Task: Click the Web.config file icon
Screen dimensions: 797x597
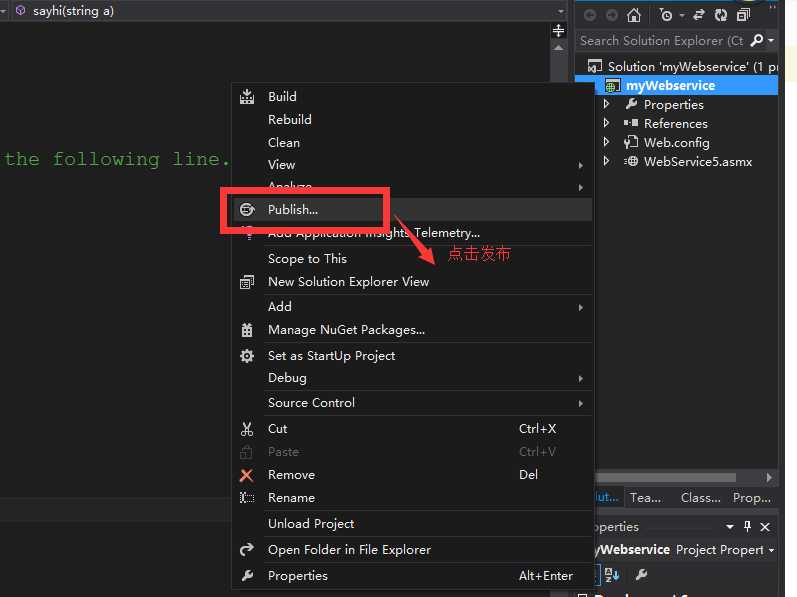Action: pyautogui.click(x=631, y=142)
